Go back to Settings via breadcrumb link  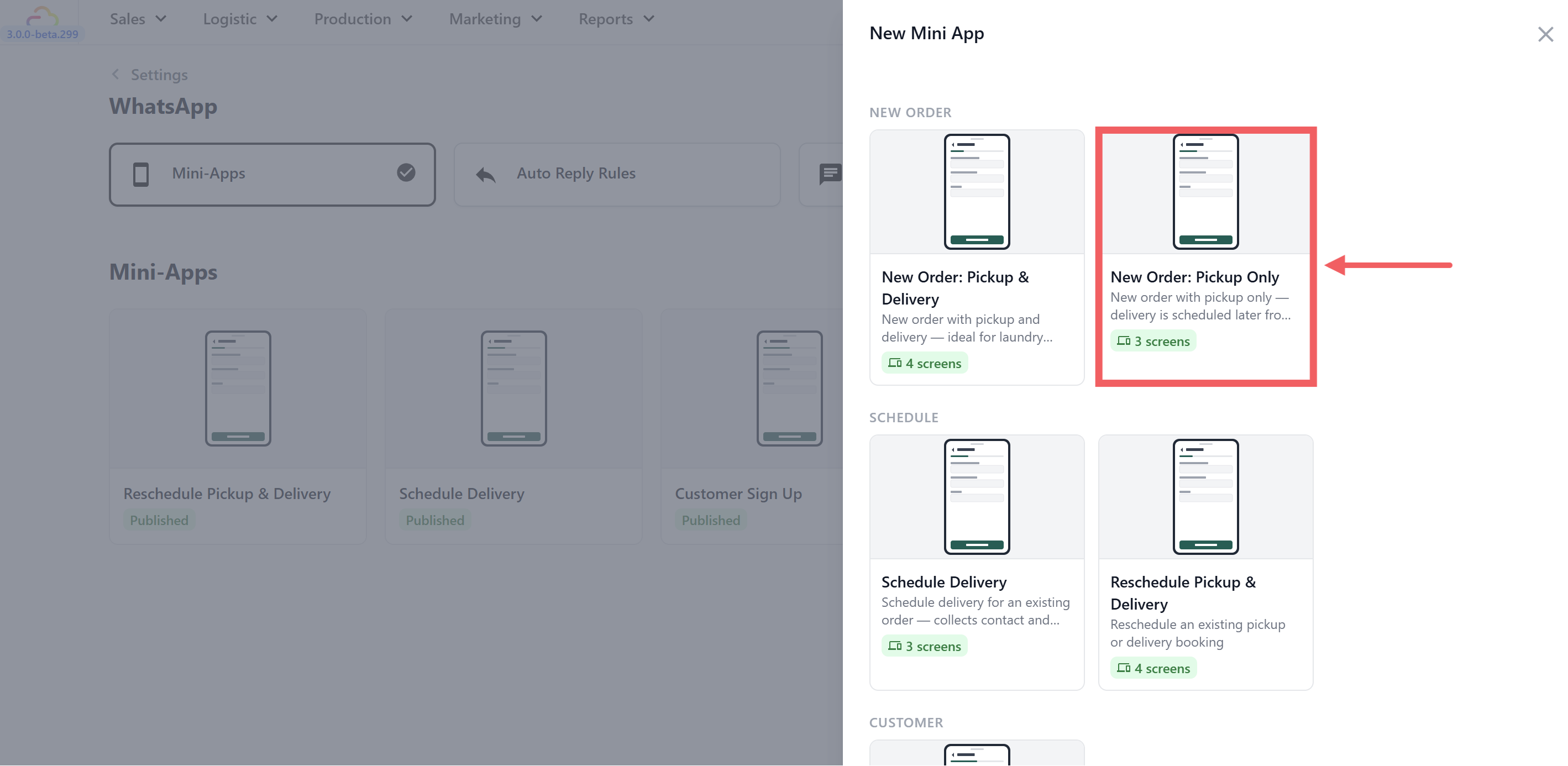[x=159, y=75]
